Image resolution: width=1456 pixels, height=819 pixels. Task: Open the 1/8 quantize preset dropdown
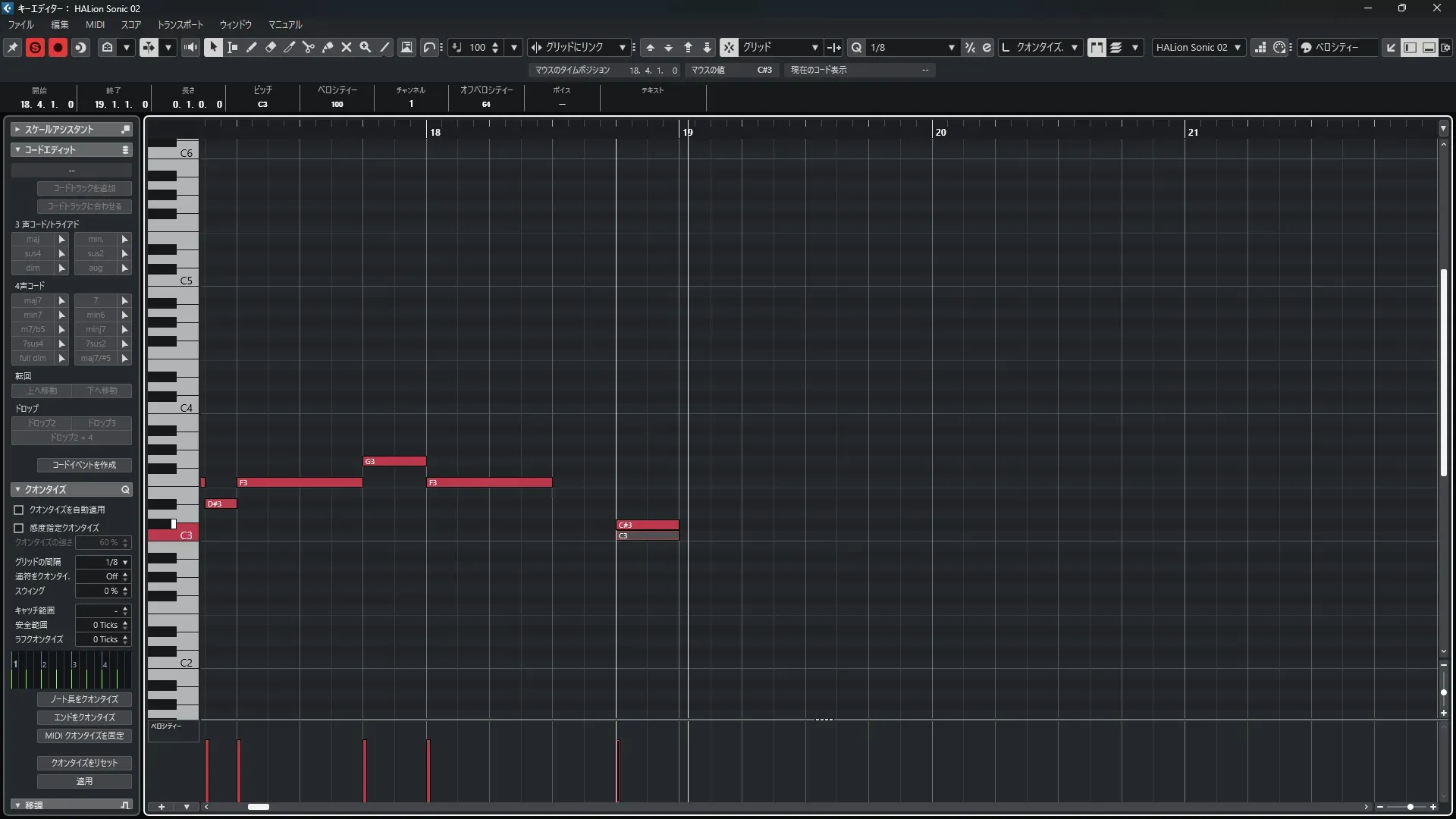coord(951,47)
